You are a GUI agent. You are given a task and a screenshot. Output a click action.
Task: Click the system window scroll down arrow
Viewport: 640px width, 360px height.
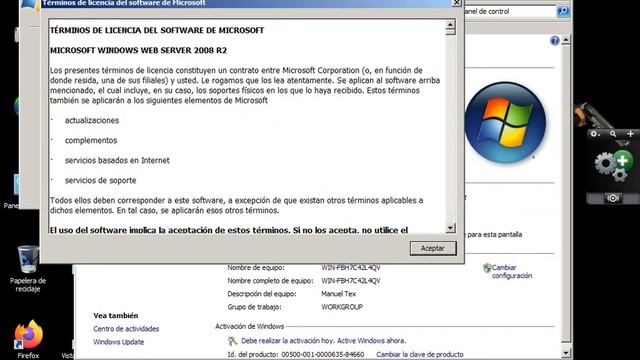coord(566,352)
